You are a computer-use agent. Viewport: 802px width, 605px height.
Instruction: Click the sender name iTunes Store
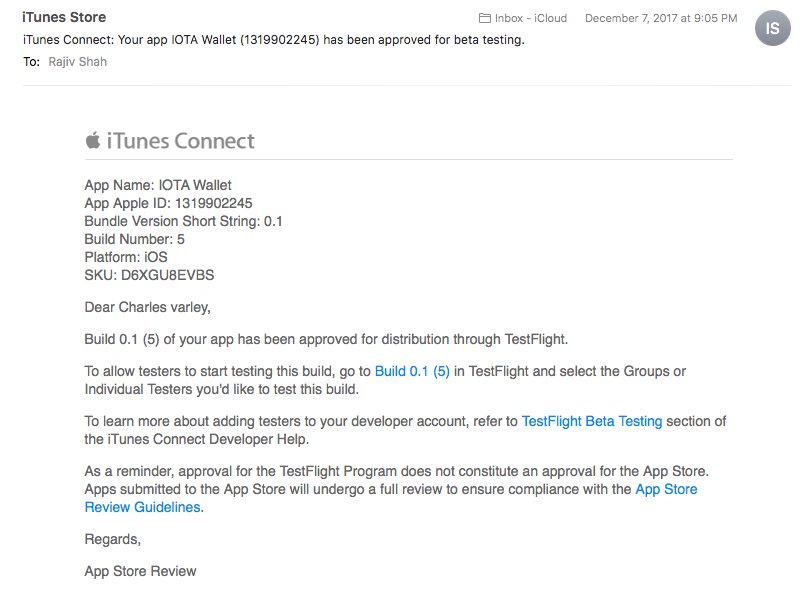point(64,17)
